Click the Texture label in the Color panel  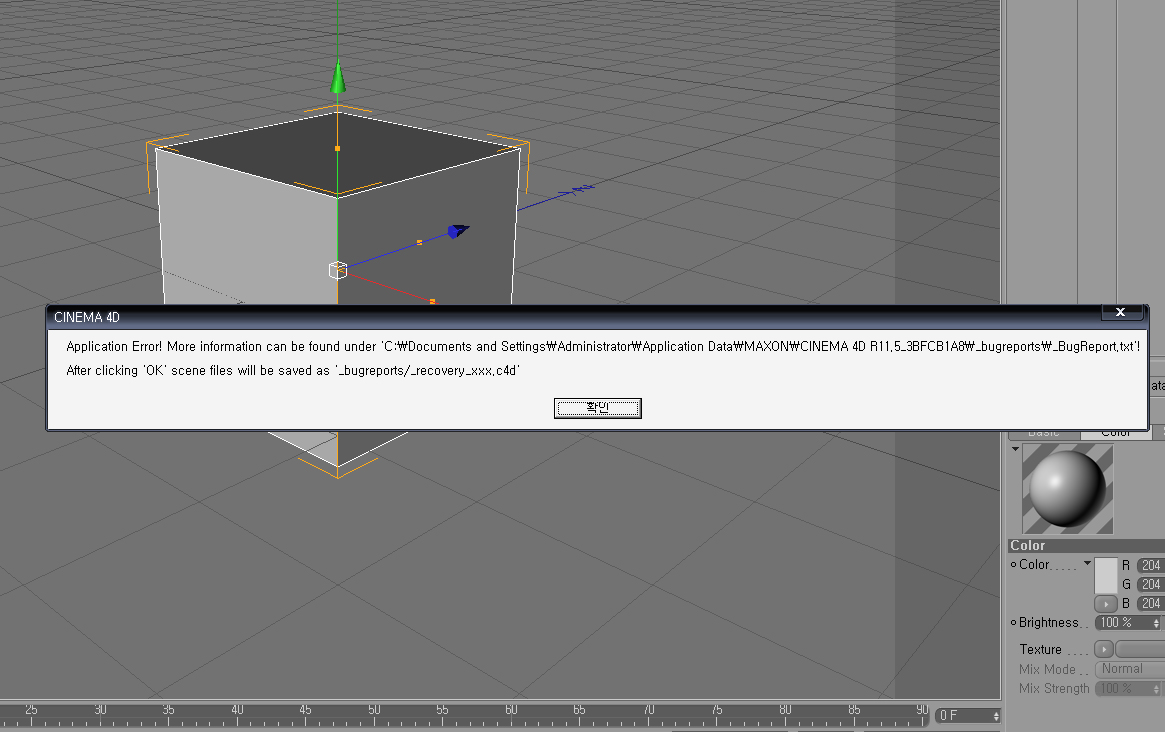tap(1040, 650)
